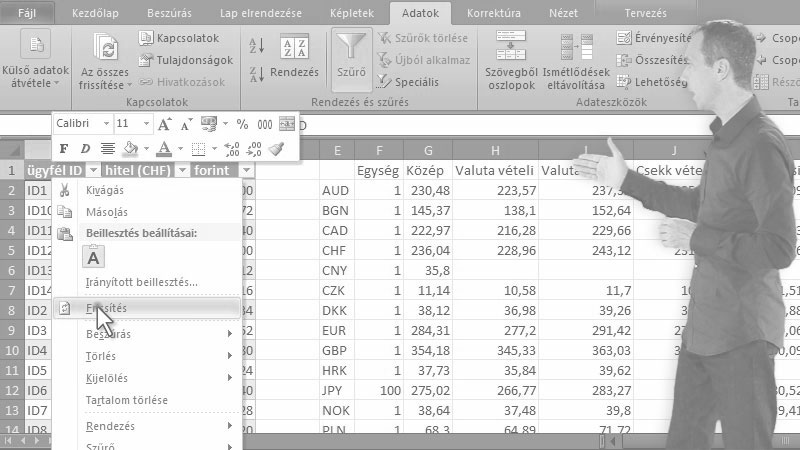Image resolution: width=800 pixels, height=450 pixels.
Task: Click Szűrők törlése
Action: pos(422,38)
